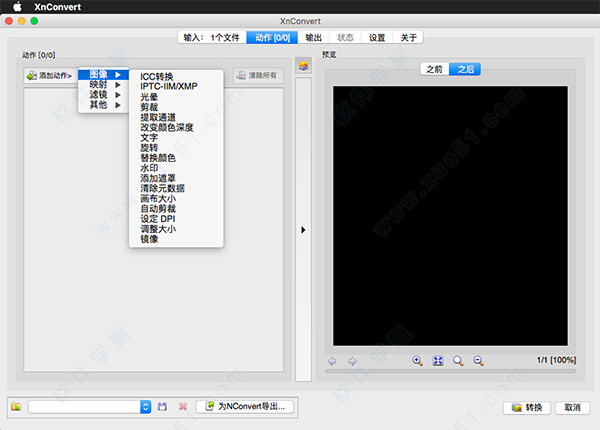Switch to the 设置 tab
Screen dimensions: 600x430
[377, 37]
